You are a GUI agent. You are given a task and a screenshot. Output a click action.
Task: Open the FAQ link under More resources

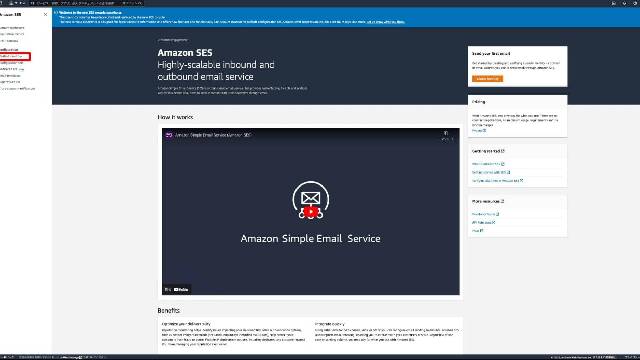point(477,231)
